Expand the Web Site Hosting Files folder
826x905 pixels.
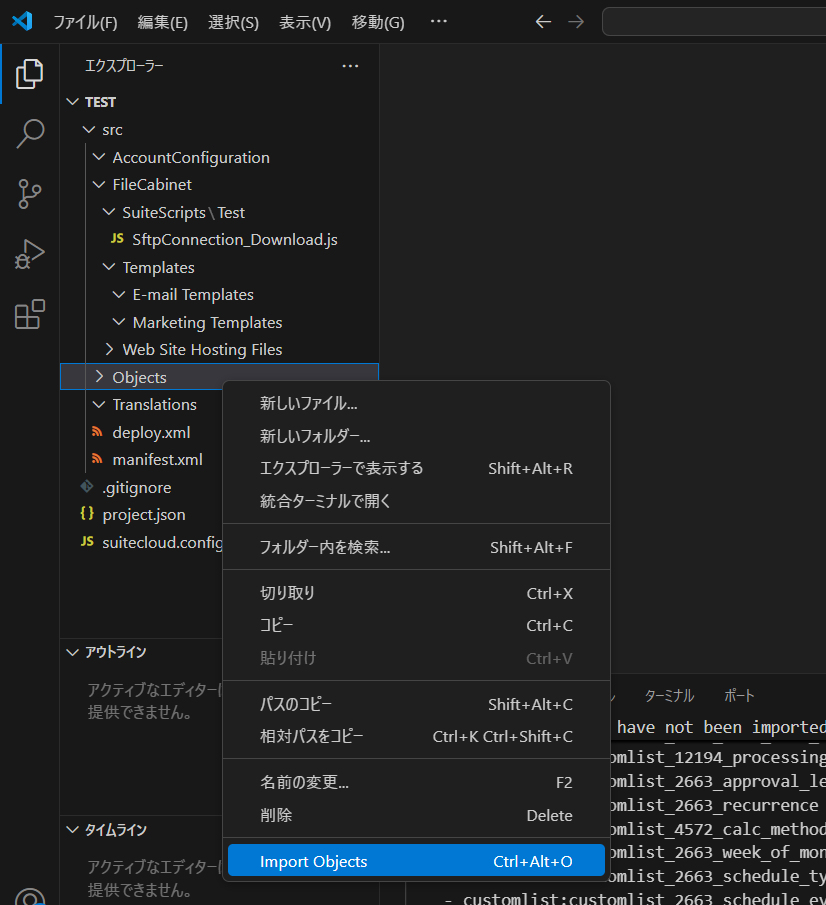109,349
